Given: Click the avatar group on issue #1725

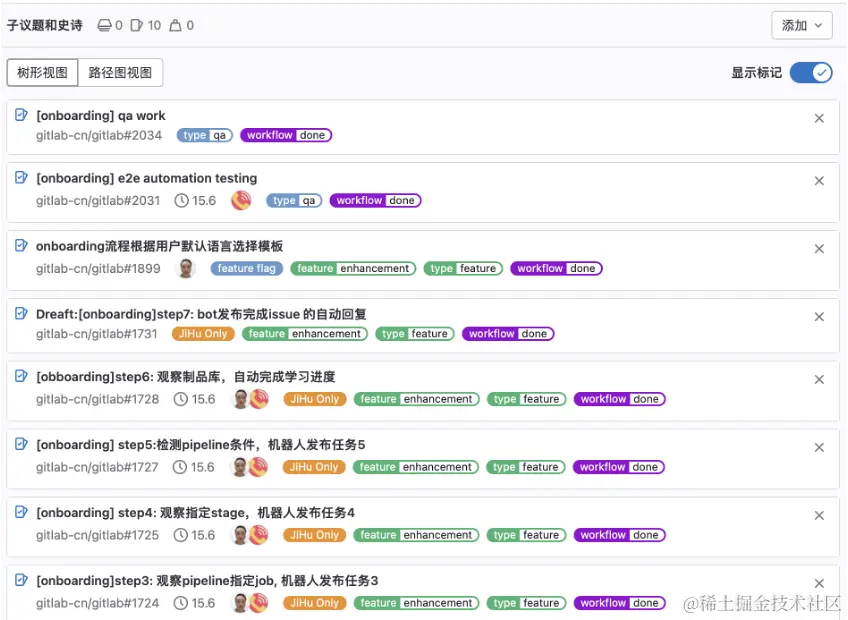Looking at the screenshot, I should [247, 534].
